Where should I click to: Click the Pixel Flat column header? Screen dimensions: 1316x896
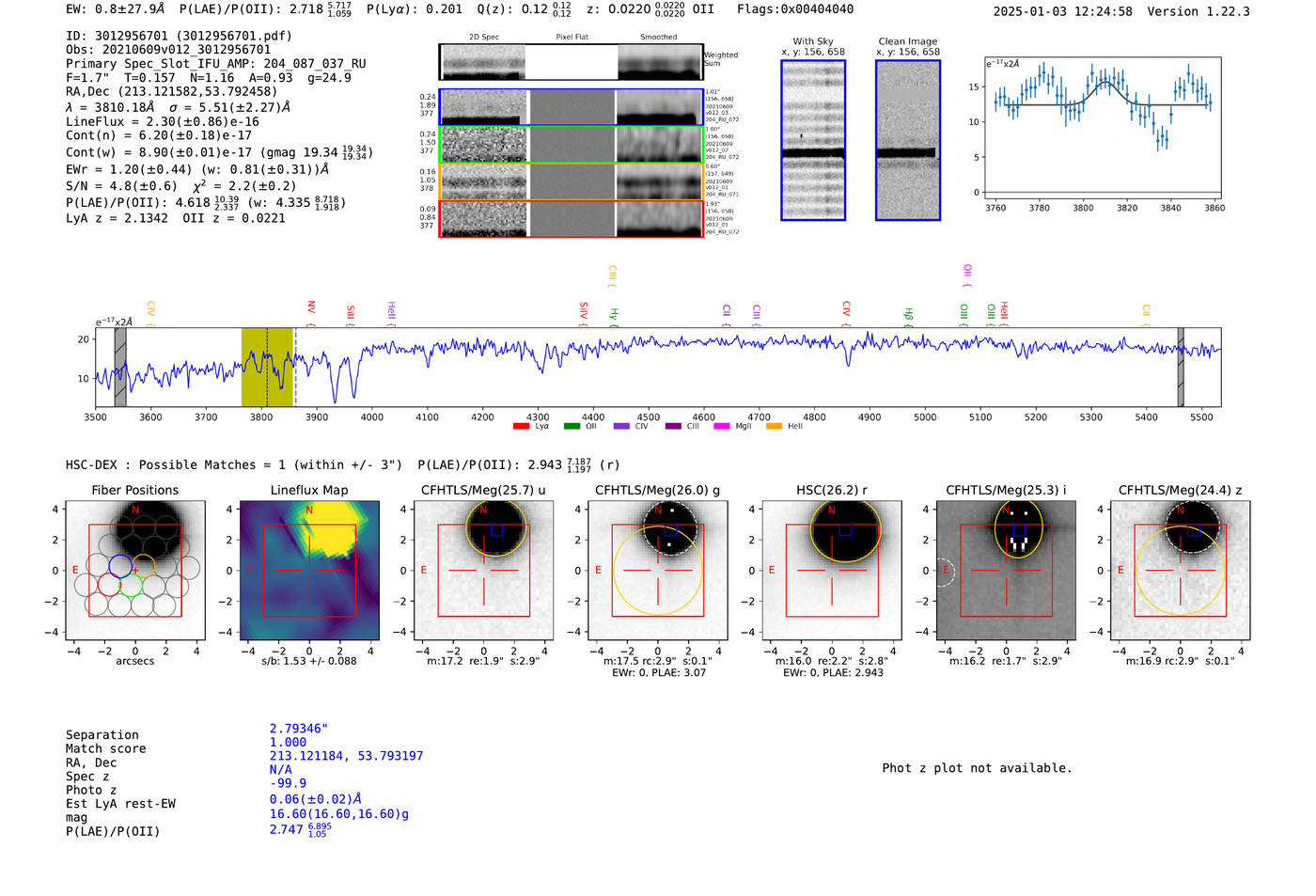point(572,37)
